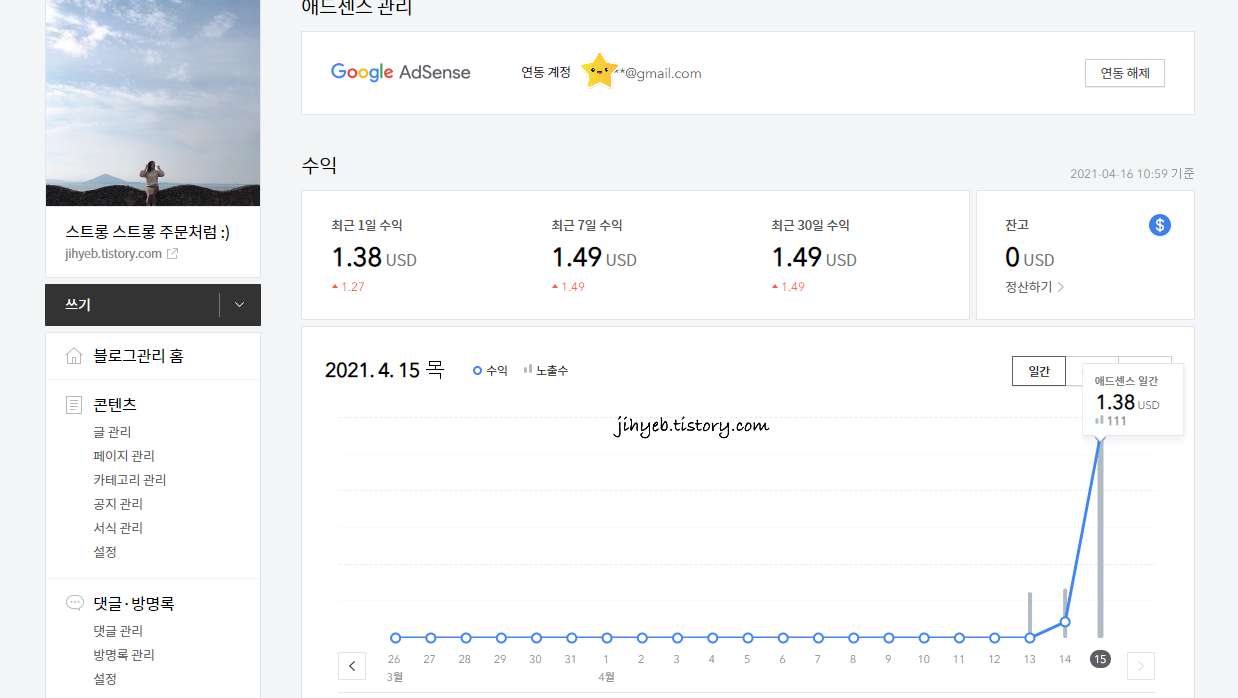Open 글 관리 menu item
This screenshot has height=698, width=1238.
pos(112,432)
